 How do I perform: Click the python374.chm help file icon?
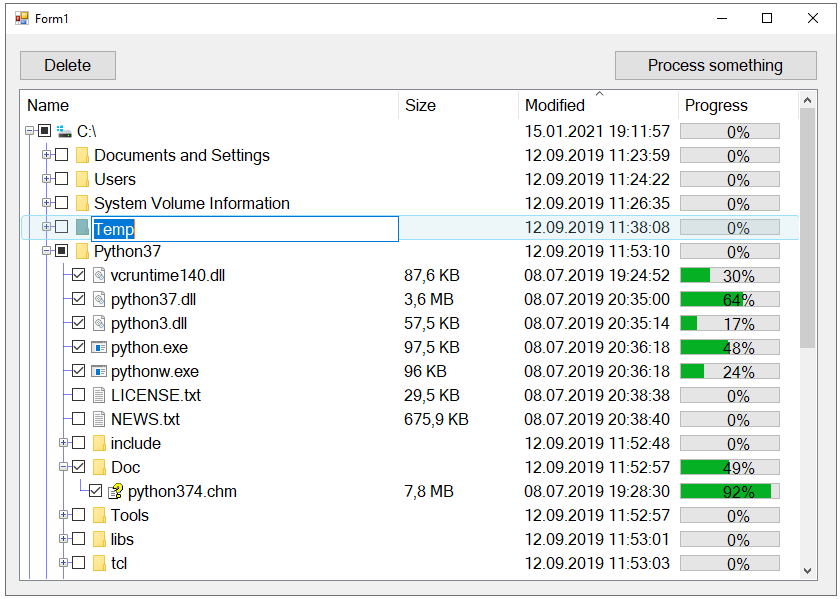point(115,491)
